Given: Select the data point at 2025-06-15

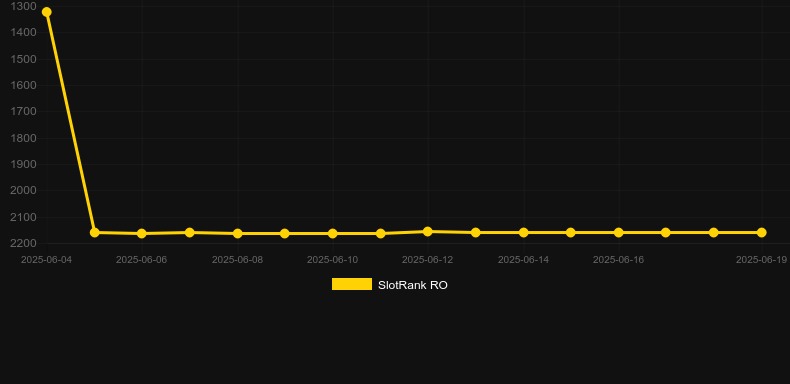Looking at the screenshot, I should point(571,232).
